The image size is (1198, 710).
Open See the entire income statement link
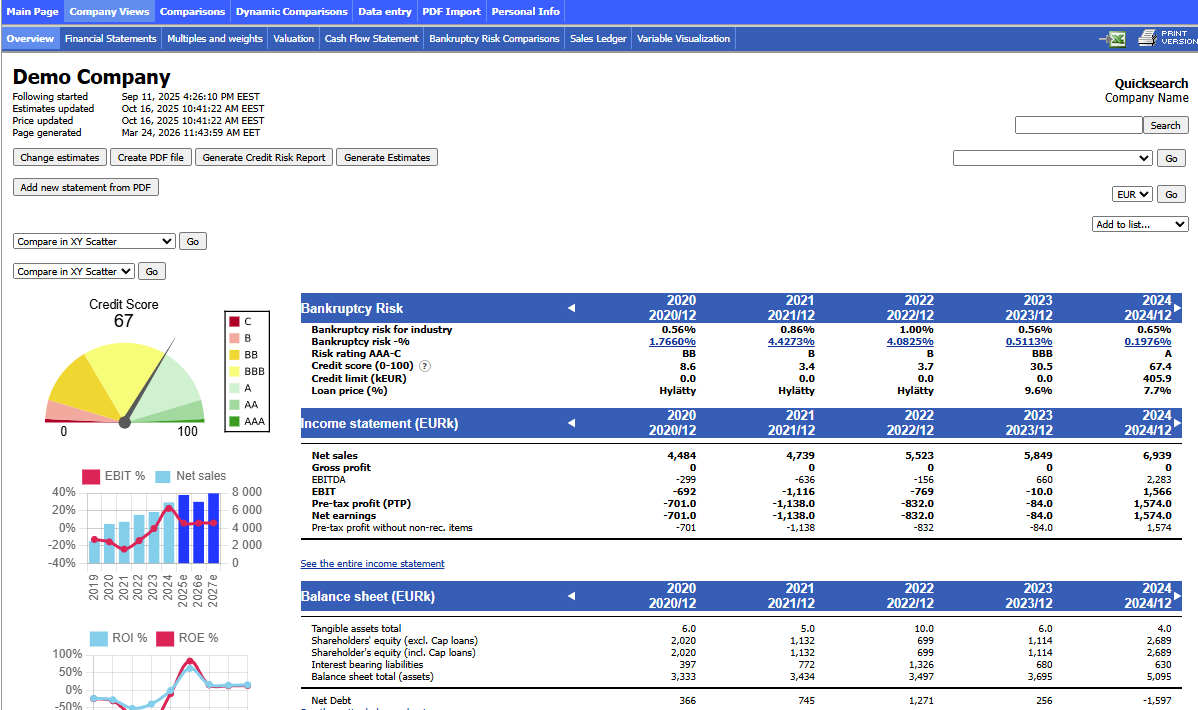[372, 564]
